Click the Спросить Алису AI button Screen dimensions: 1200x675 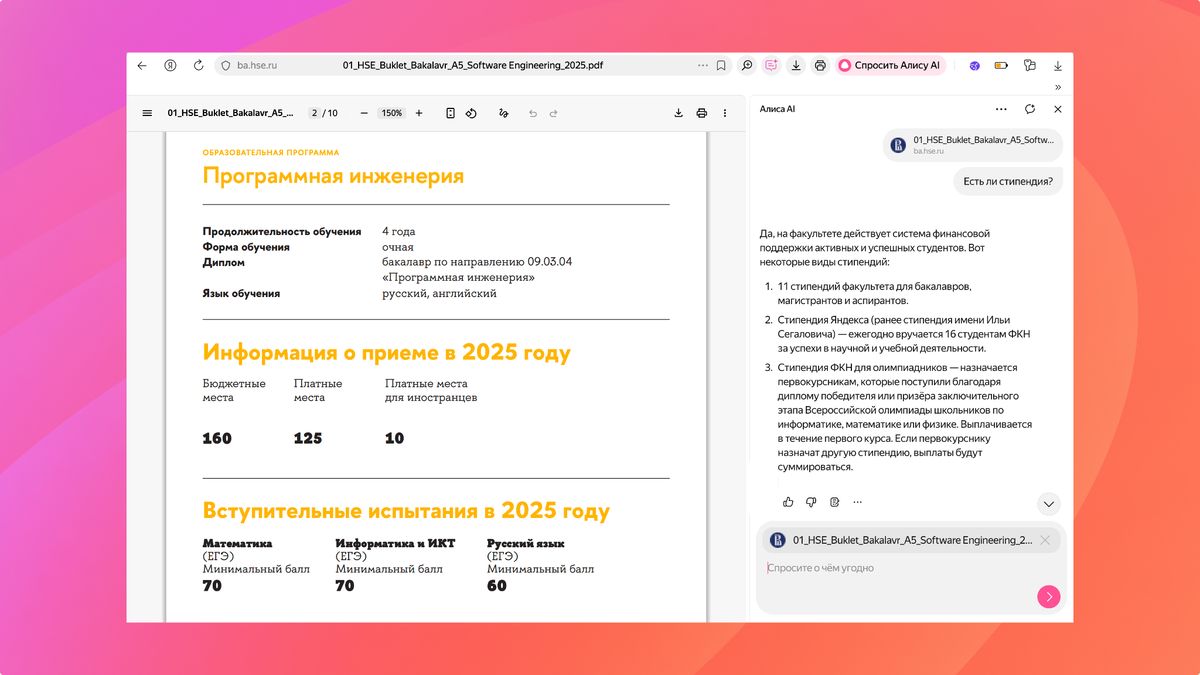pyautogui.click(x=890, y=66)
